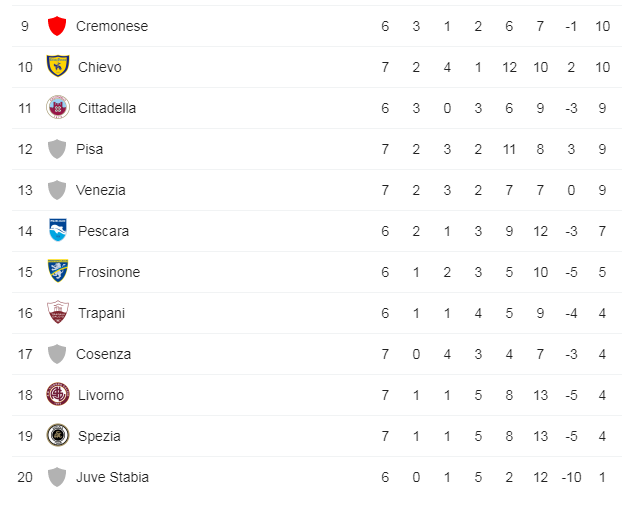
Task: Select the Cremonese team name
Action: (x=112, y=26)
